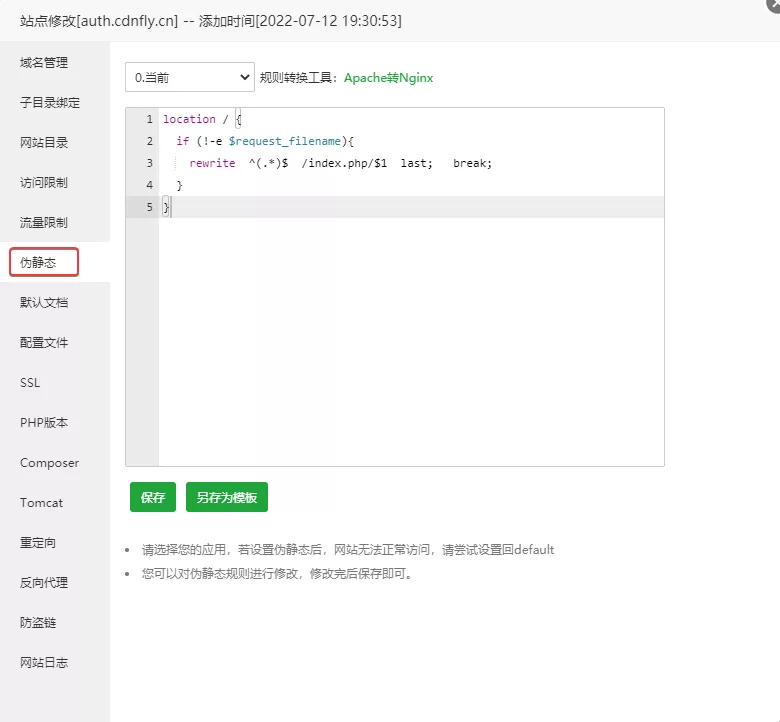Screen dimensions: 780x722
Task: Click 'break;' at end of line 3
Action: click(472, 163)
